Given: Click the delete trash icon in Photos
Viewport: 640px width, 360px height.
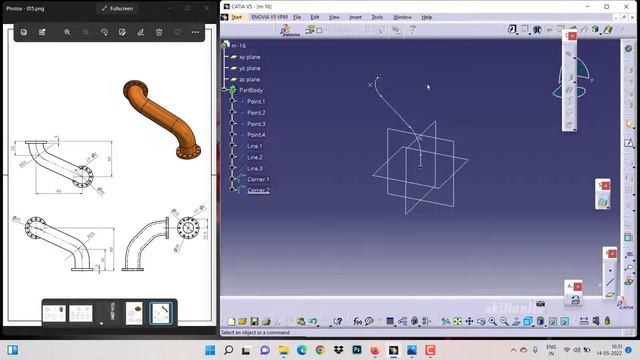Looking at the screenshot, I should point(159,32).
